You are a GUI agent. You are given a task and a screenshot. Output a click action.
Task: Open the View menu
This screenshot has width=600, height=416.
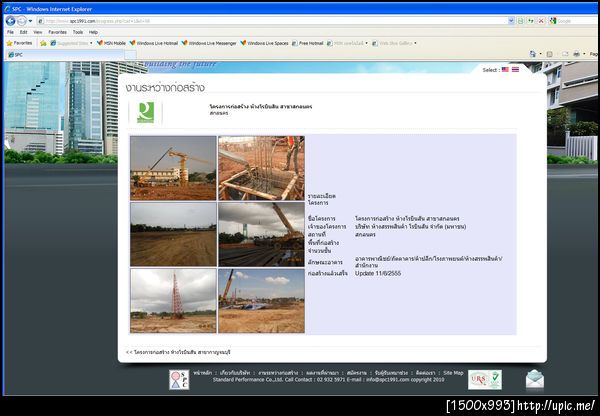pos(38,32)
